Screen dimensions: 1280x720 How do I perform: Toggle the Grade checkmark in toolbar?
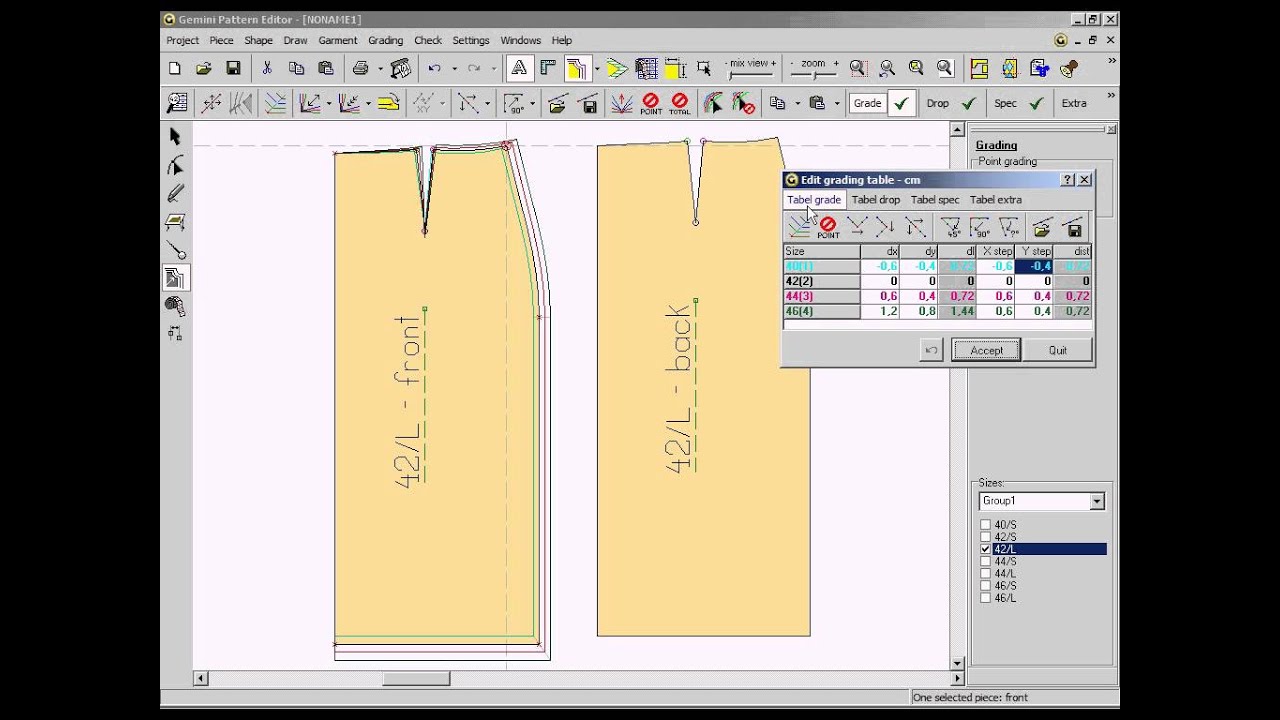pos(901,103)
